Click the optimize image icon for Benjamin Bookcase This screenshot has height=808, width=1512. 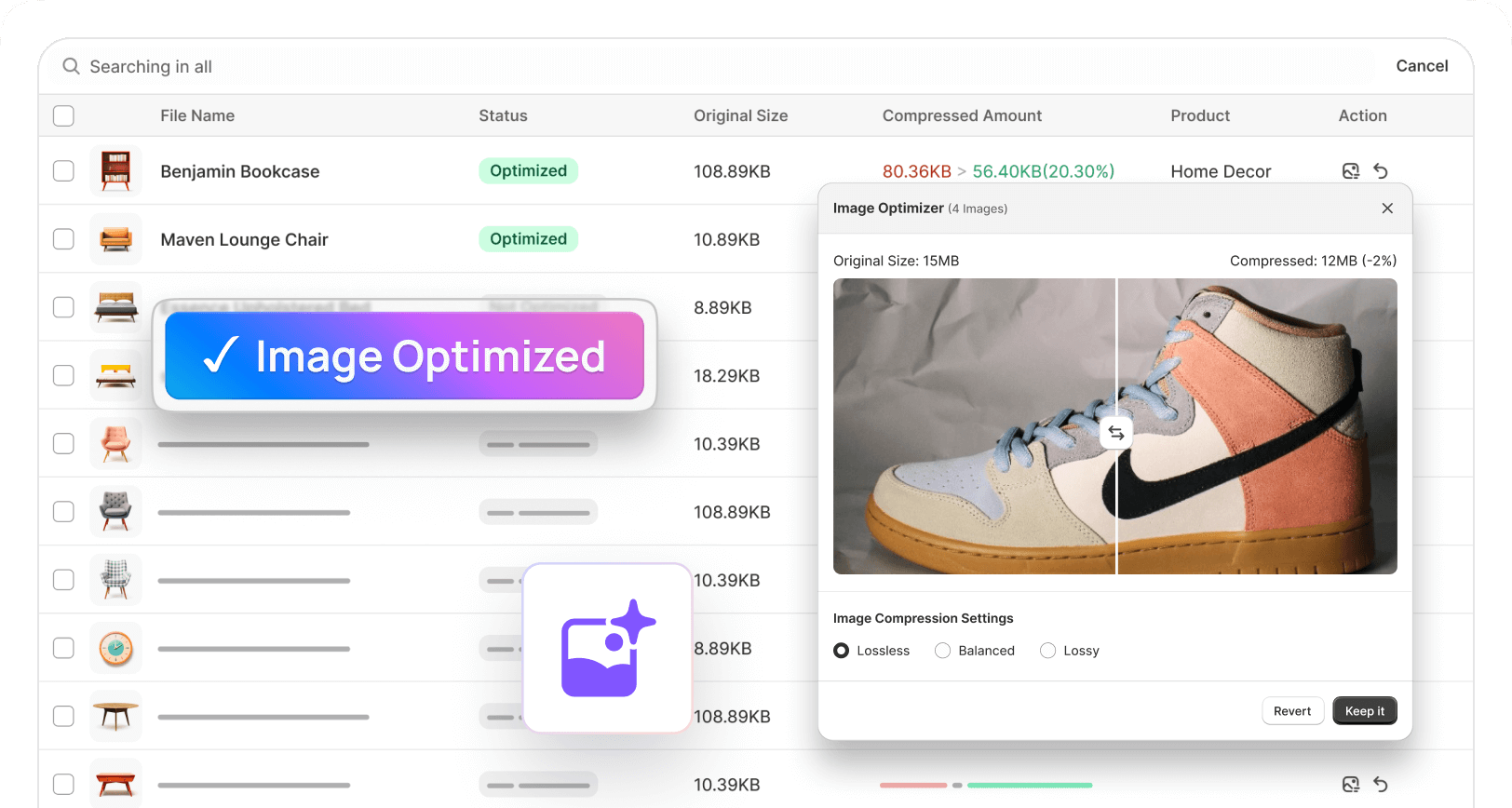[x=1350, y=171]
